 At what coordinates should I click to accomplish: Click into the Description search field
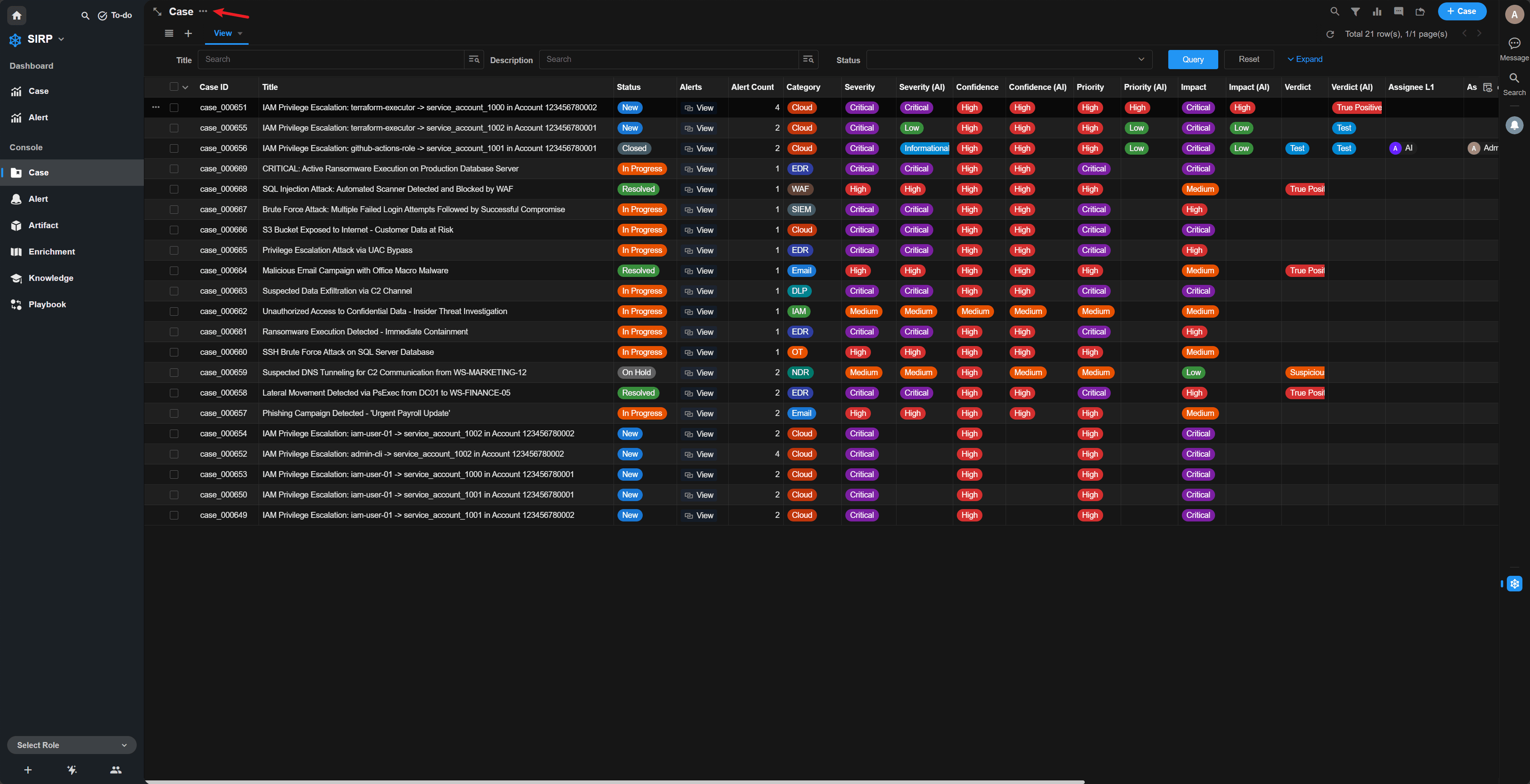click(x=669, y=60)
